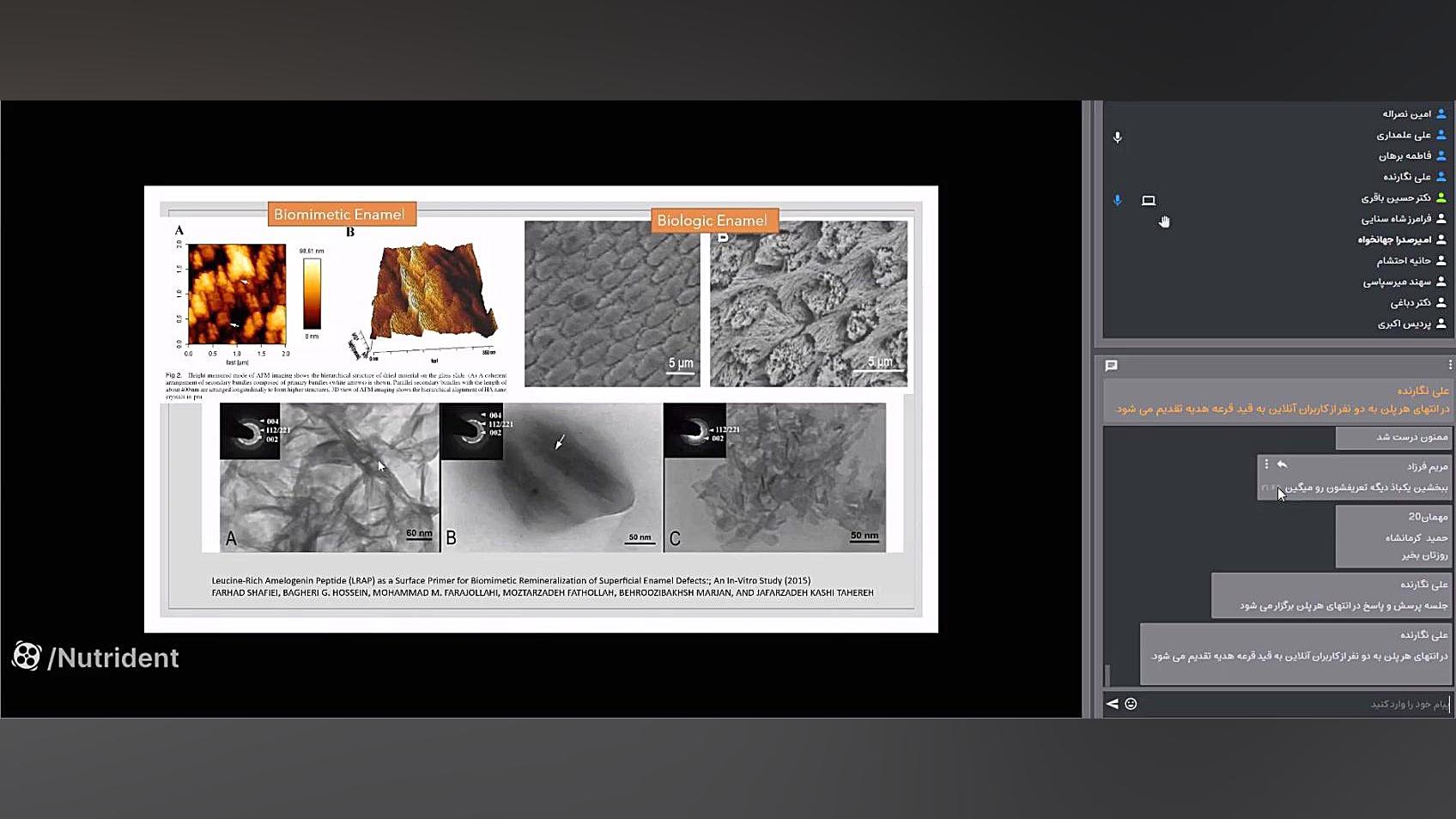Screen dimensions: 1456x819
Task: Click the AFM height color scale bar
Action: tap(312, 294)
